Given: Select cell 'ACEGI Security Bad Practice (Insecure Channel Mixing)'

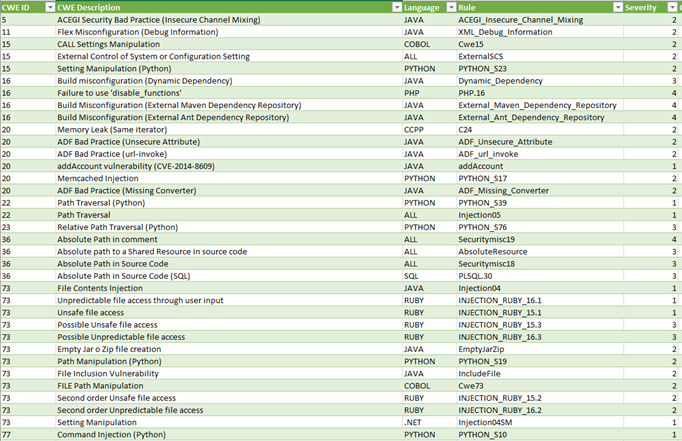Looking at the screenshot, I should (229, 20).
